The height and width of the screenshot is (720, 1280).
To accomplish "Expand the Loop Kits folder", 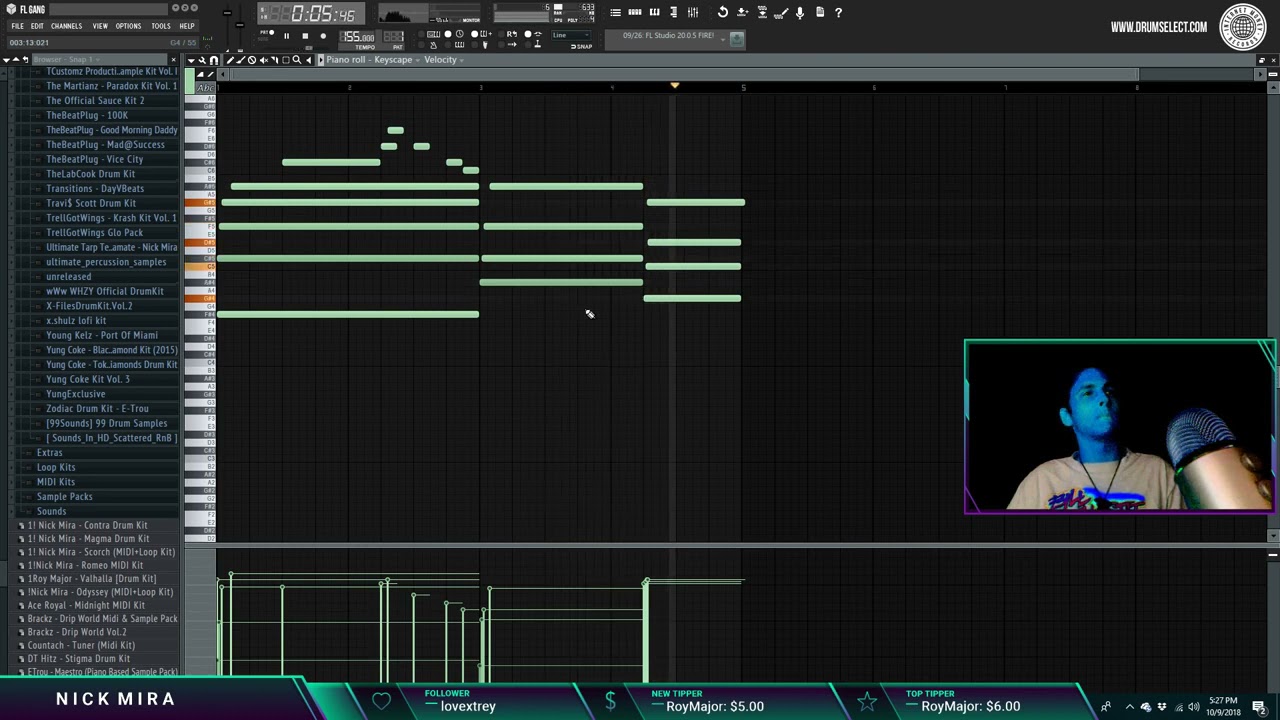I will pos(55,467).
